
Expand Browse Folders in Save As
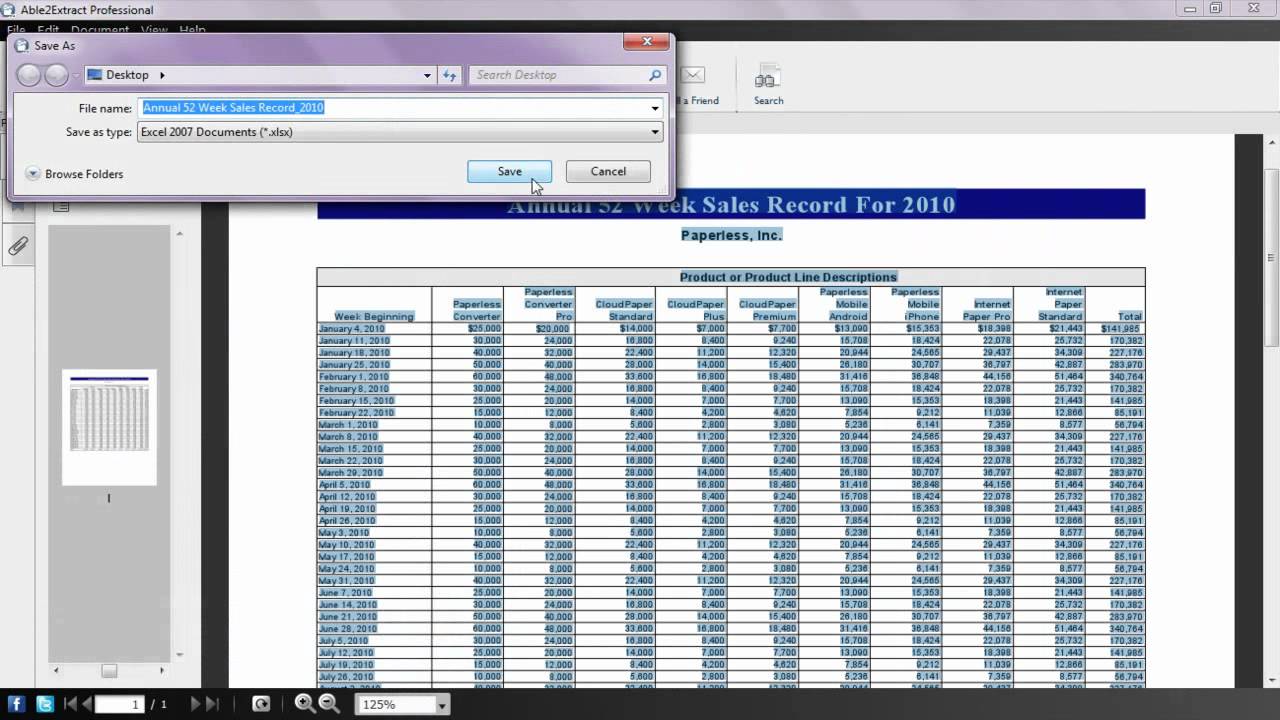click(x=75, y=174)
